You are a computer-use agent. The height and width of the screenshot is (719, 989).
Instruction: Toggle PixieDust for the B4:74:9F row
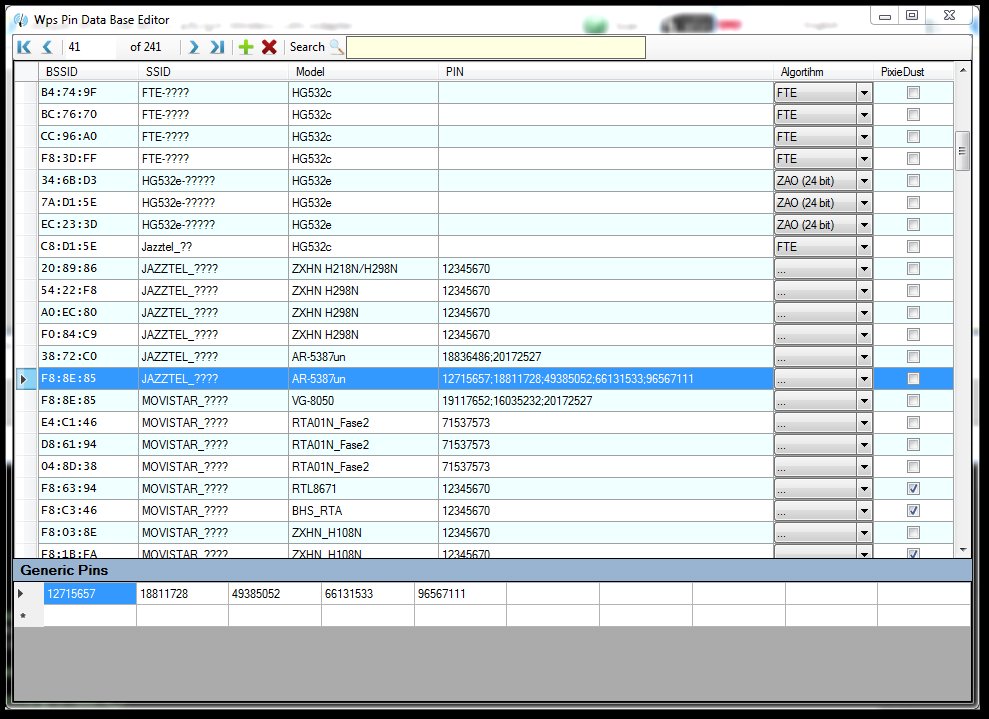click(913, 93)
